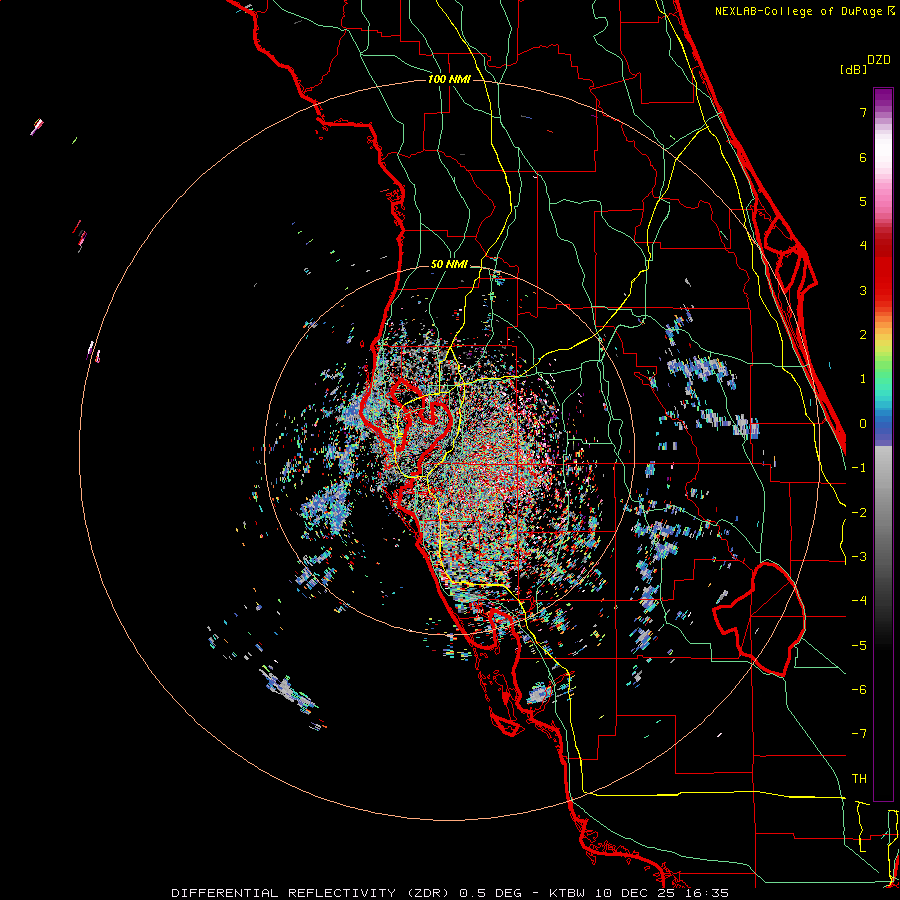Click the 5 dB value on the color scale
The image size is (900, 900).
tap(863, 201)
